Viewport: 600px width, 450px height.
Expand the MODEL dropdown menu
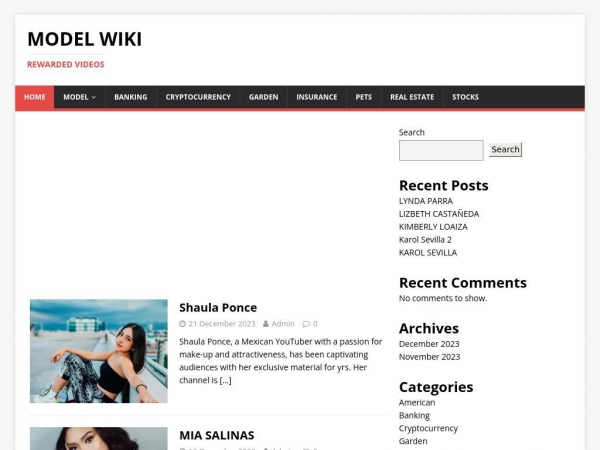pos(80,97)
